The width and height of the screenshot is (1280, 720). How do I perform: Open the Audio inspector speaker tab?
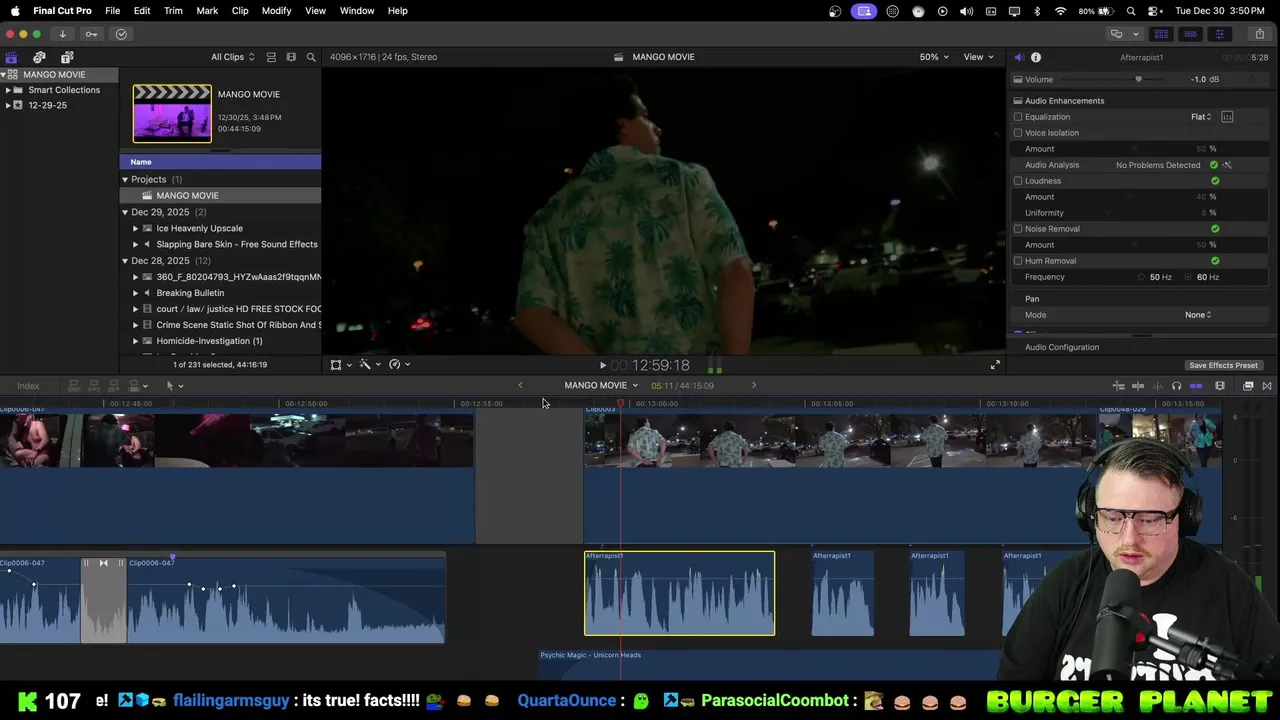tap(1018, 57)
